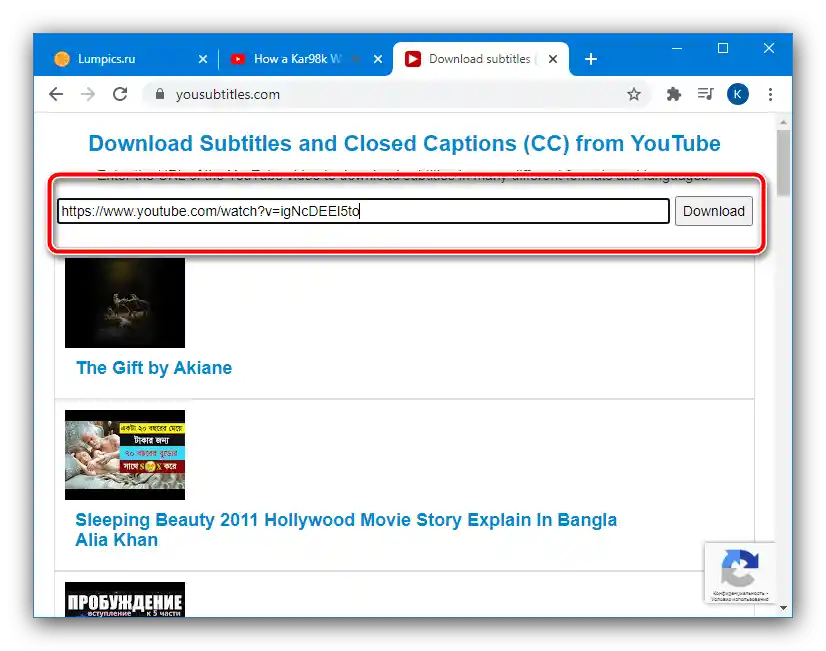Open the extensions puzzle icon
Viewport: 826px width, 651px height.
(673, 94)
